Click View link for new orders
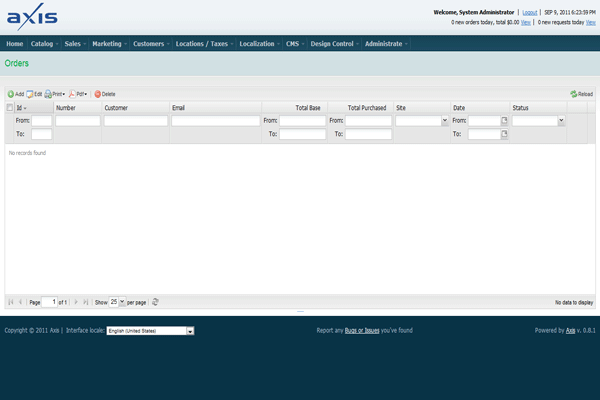The width and height of the screenshot is (600, 400). coord(526,23)
